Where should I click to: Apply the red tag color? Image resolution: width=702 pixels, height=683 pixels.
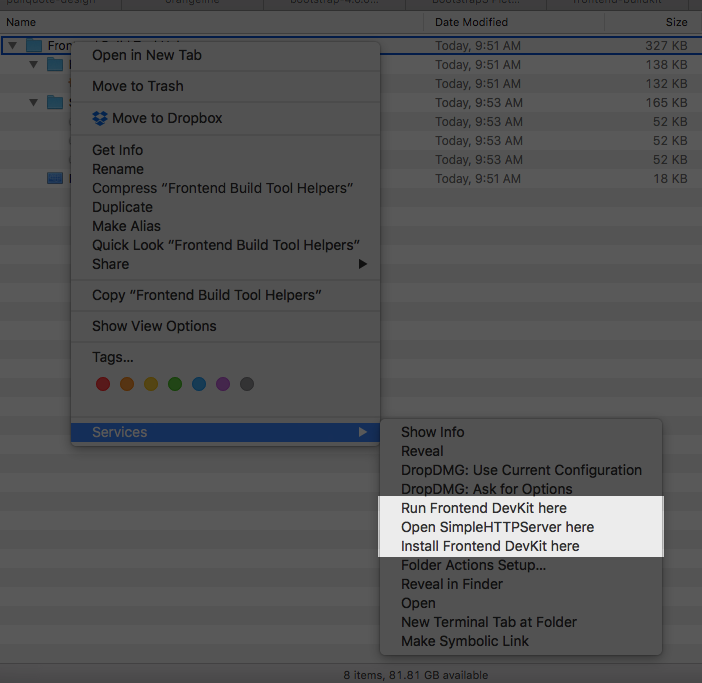[103, 384]
